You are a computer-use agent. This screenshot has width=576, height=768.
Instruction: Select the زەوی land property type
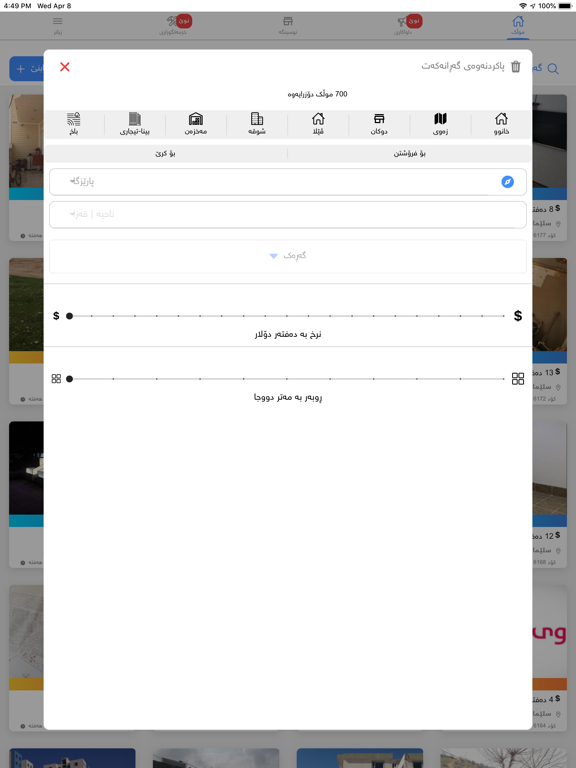(440, 123)
